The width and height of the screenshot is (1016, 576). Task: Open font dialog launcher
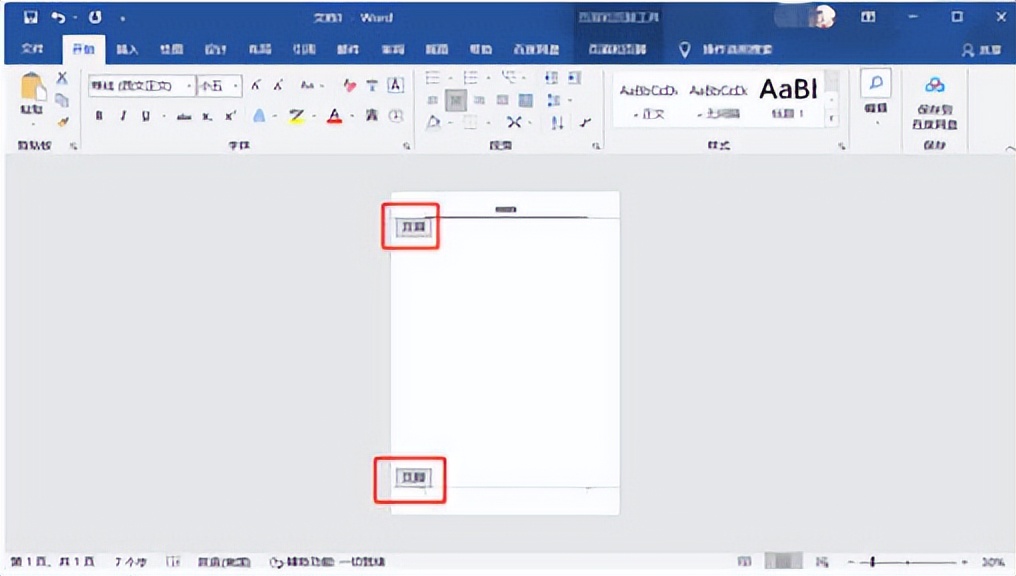coord(406,146)
